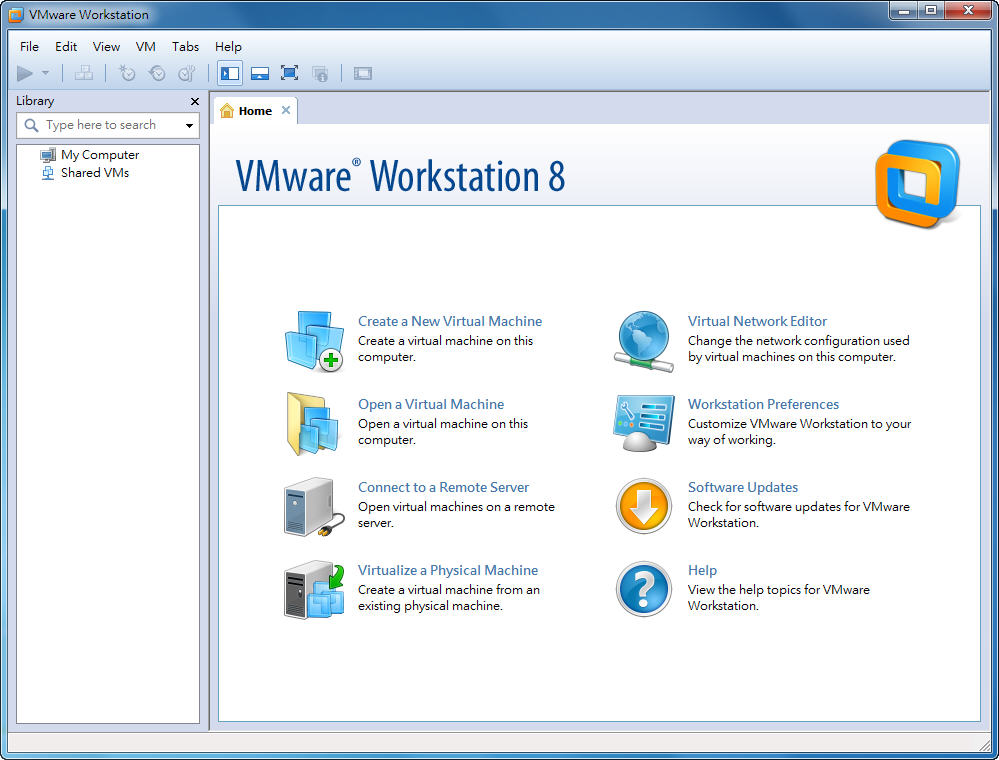Click the Send Ctrl+Alt+Del toolbar icon

click(83, 73)
